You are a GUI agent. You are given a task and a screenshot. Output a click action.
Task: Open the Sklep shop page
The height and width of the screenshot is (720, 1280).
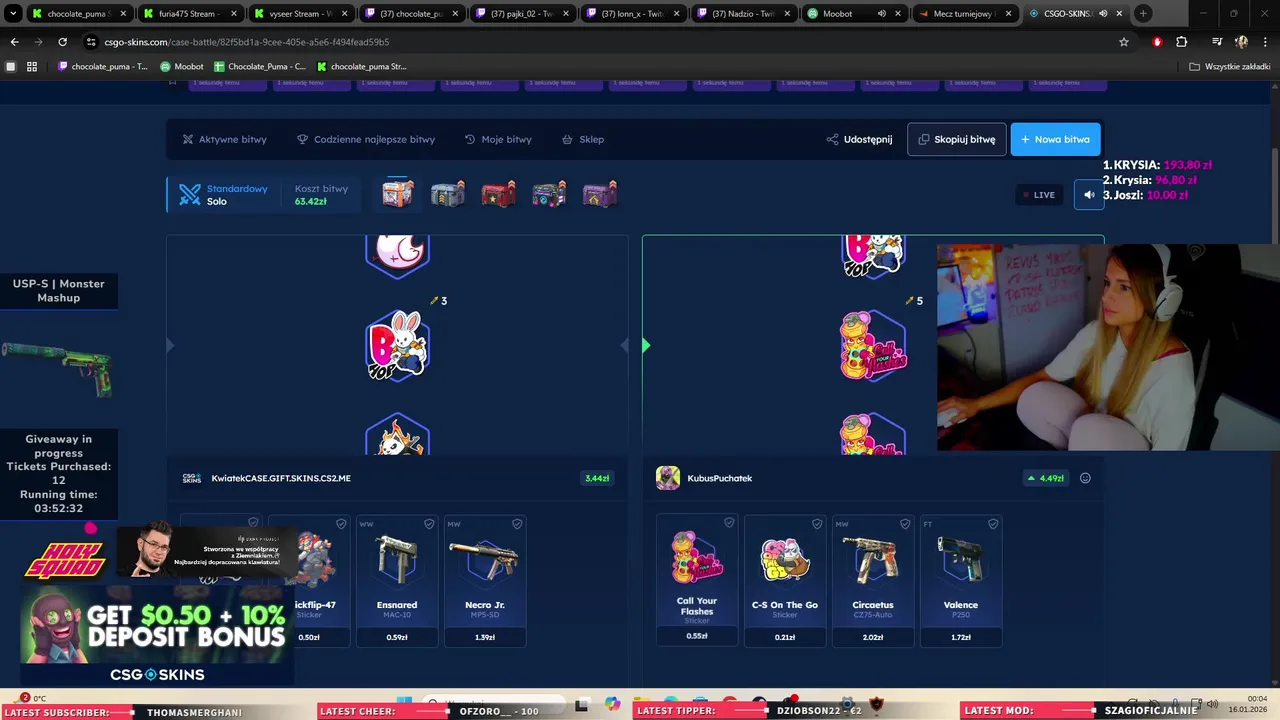click(583, 139)
